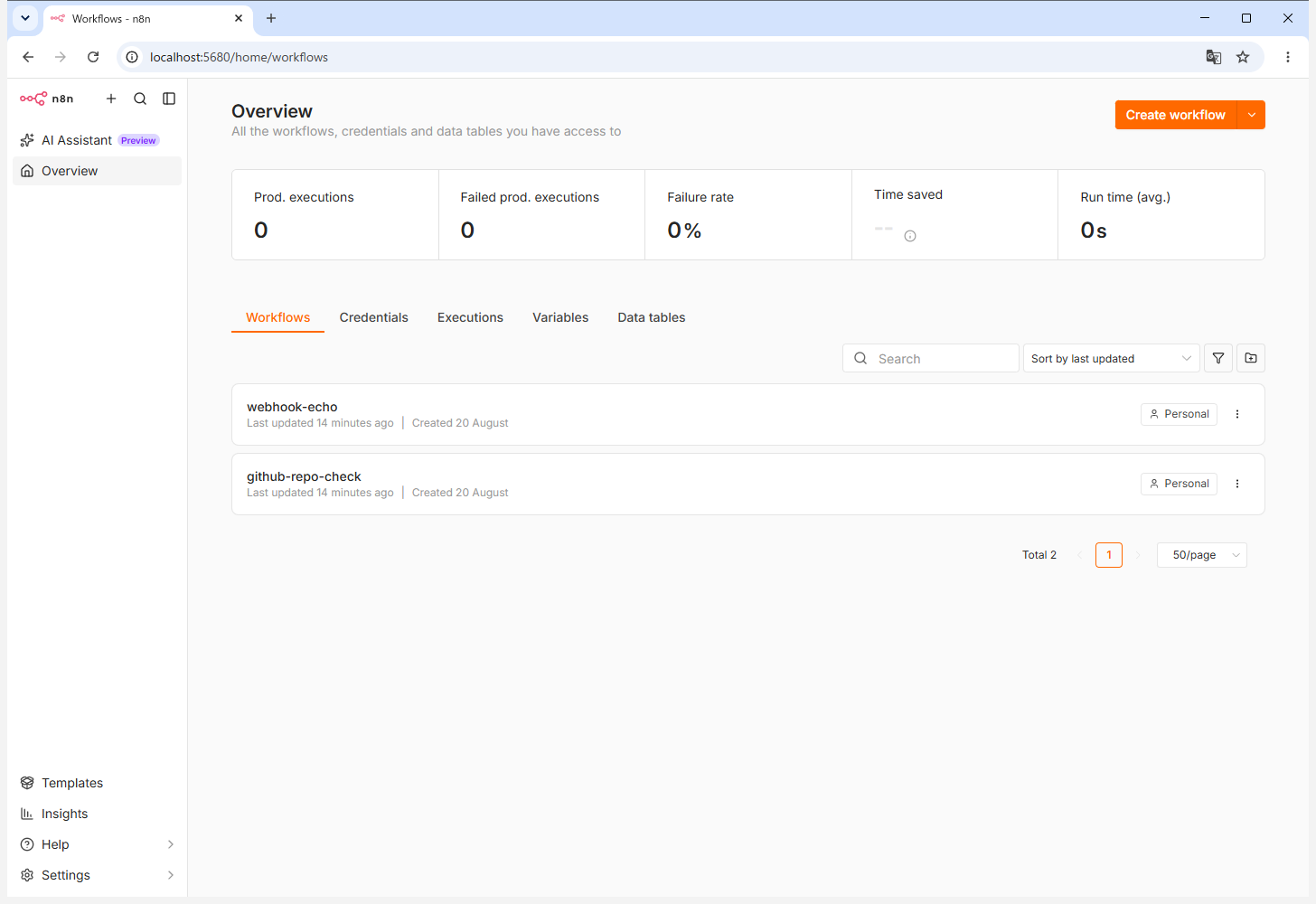Expand the Settings menu chevron
Viewport: 1316px width, 904px height.
(171, 875)
